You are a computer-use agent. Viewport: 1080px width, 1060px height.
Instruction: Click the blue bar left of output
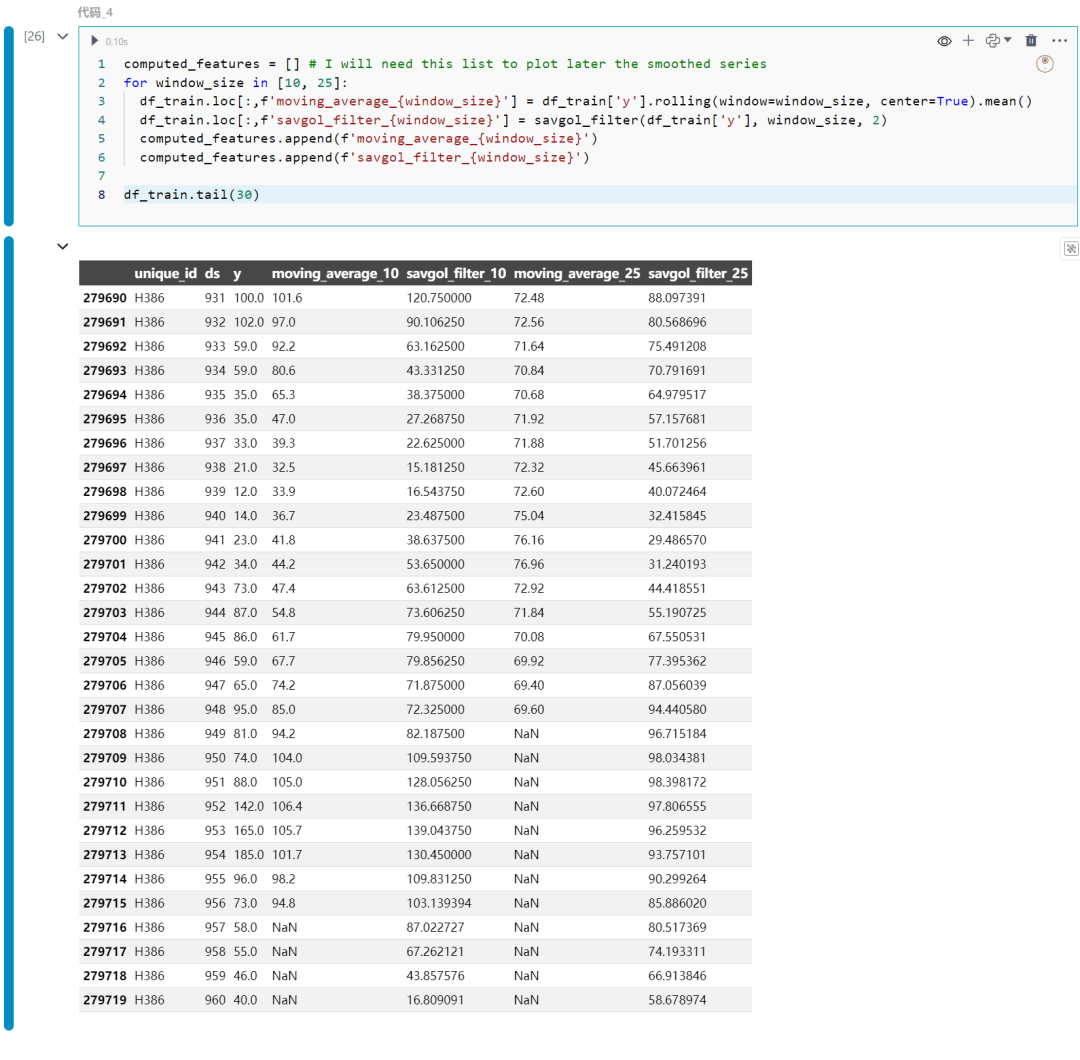tap(9, 632)
